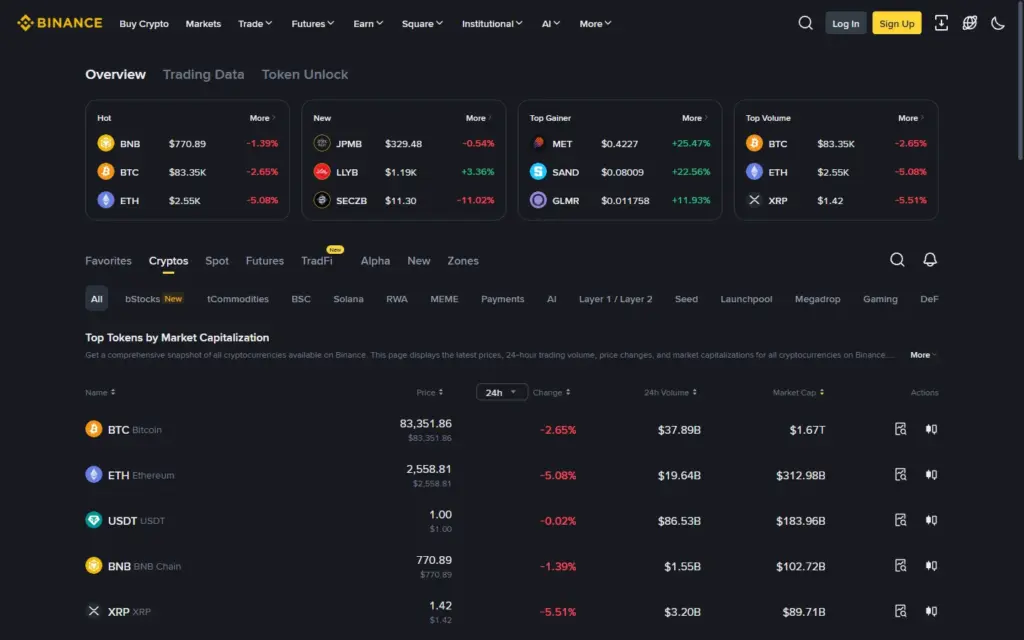Click the price alert bell icon
Viewport: 1024px width, 640px height.
[930, 260]
